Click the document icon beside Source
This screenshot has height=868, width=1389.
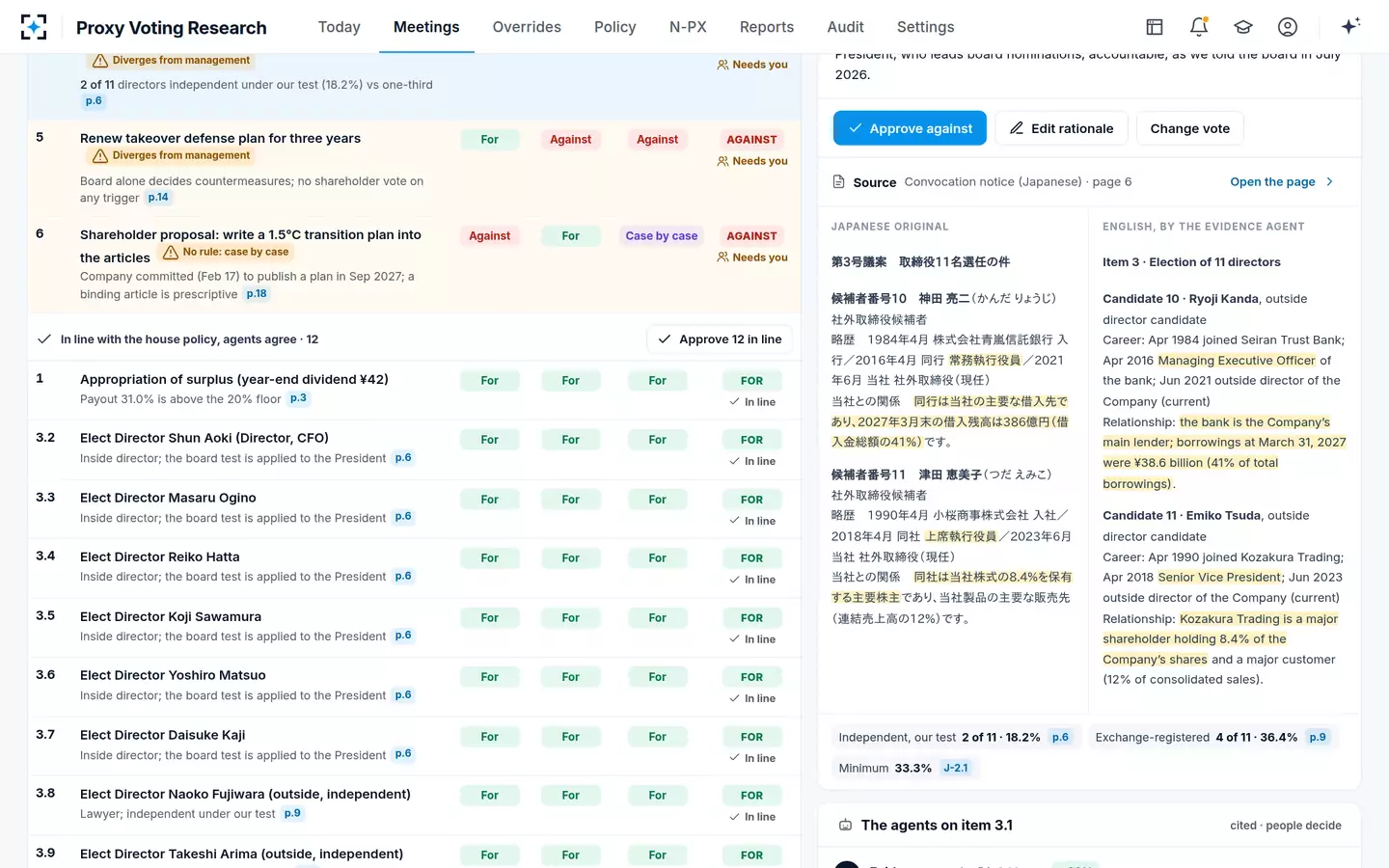coord(839,181)
